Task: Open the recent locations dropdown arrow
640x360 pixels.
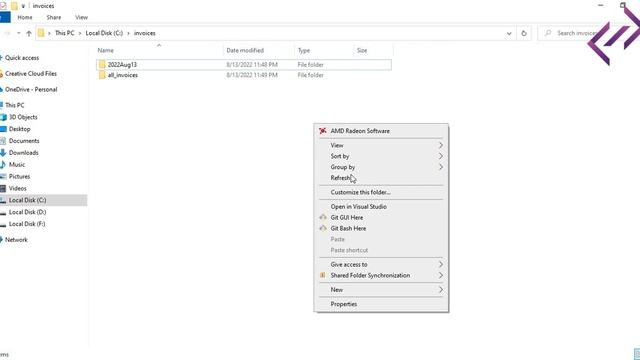Action: click(18, 33)
